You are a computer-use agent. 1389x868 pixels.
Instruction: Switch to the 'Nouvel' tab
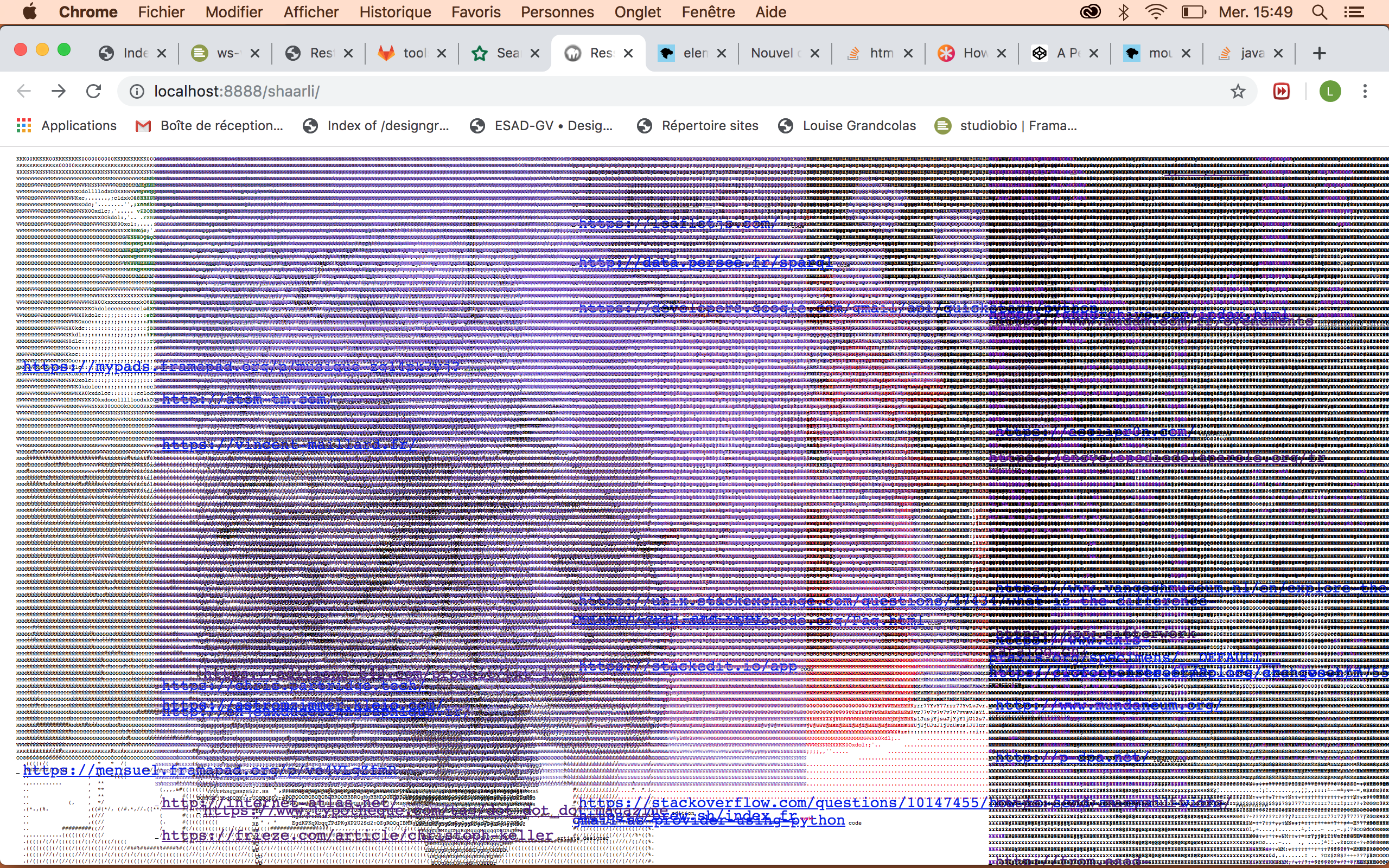[x=775, y=53]
